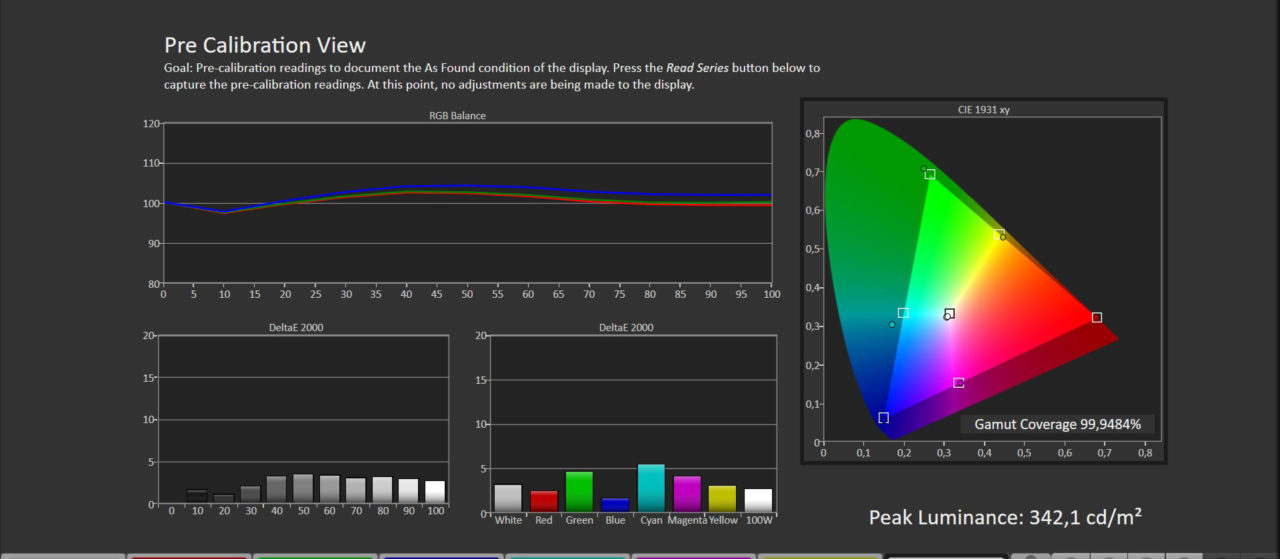The image size is (1280, 559).
Task: Click the magenta target square on CIE diagram
Action: 959,383
